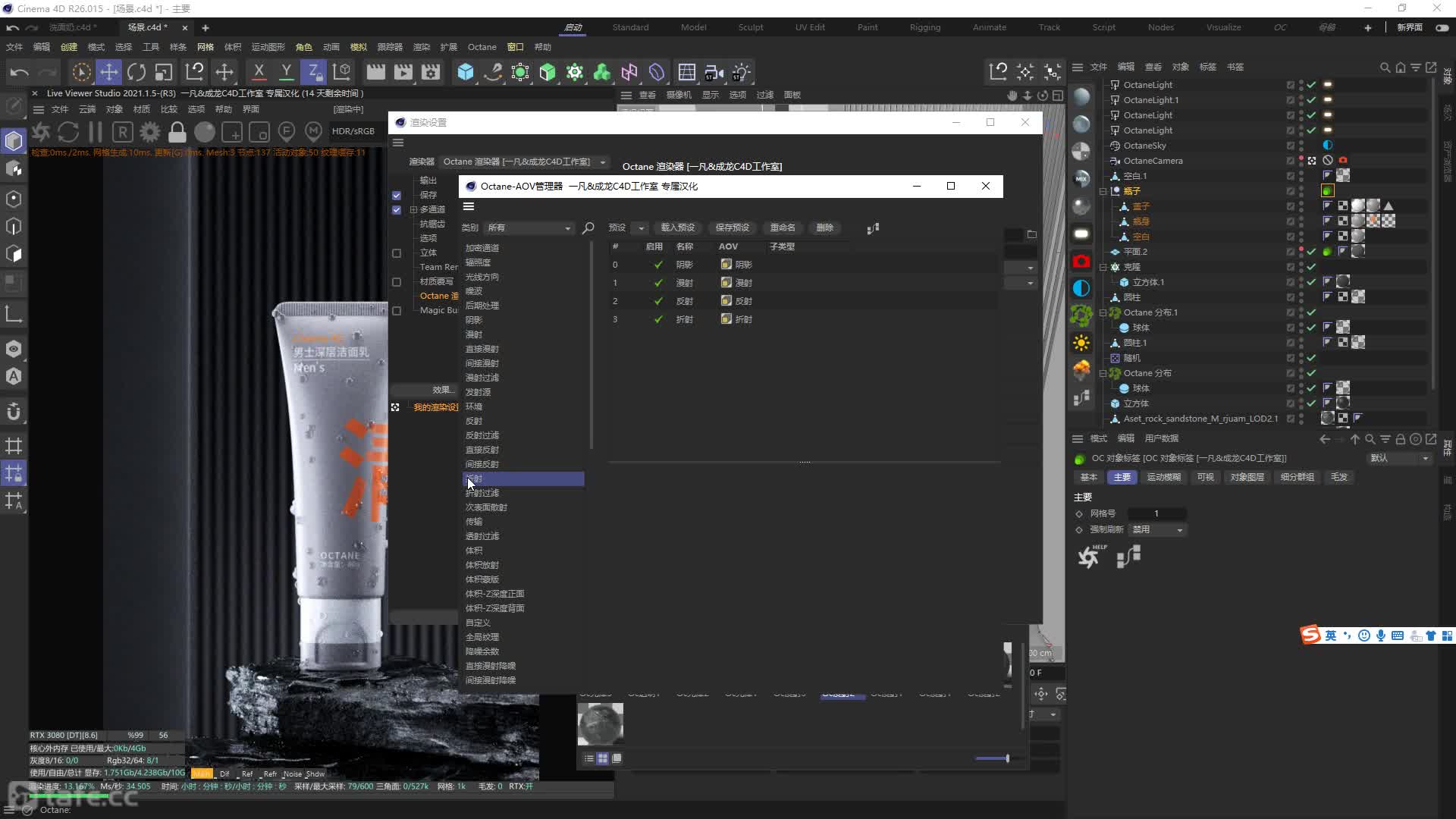Select the Scale tool in top toolbar
Screen dimensions: 1456x819
164,72
